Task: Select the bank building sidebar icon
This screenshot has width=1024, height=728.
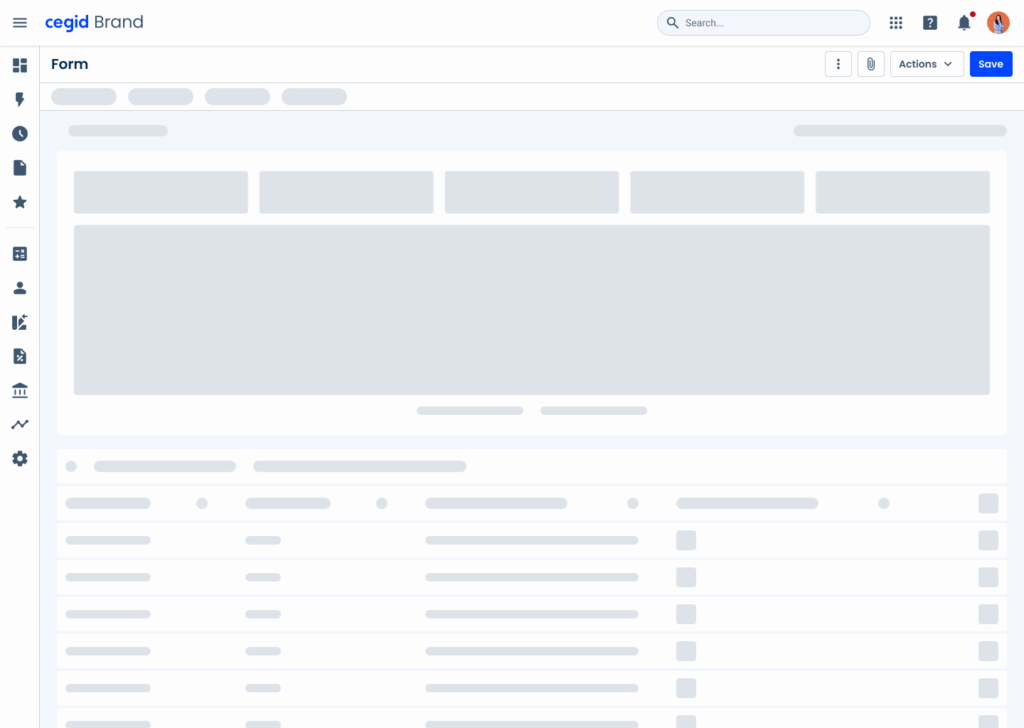Action: 20,390
